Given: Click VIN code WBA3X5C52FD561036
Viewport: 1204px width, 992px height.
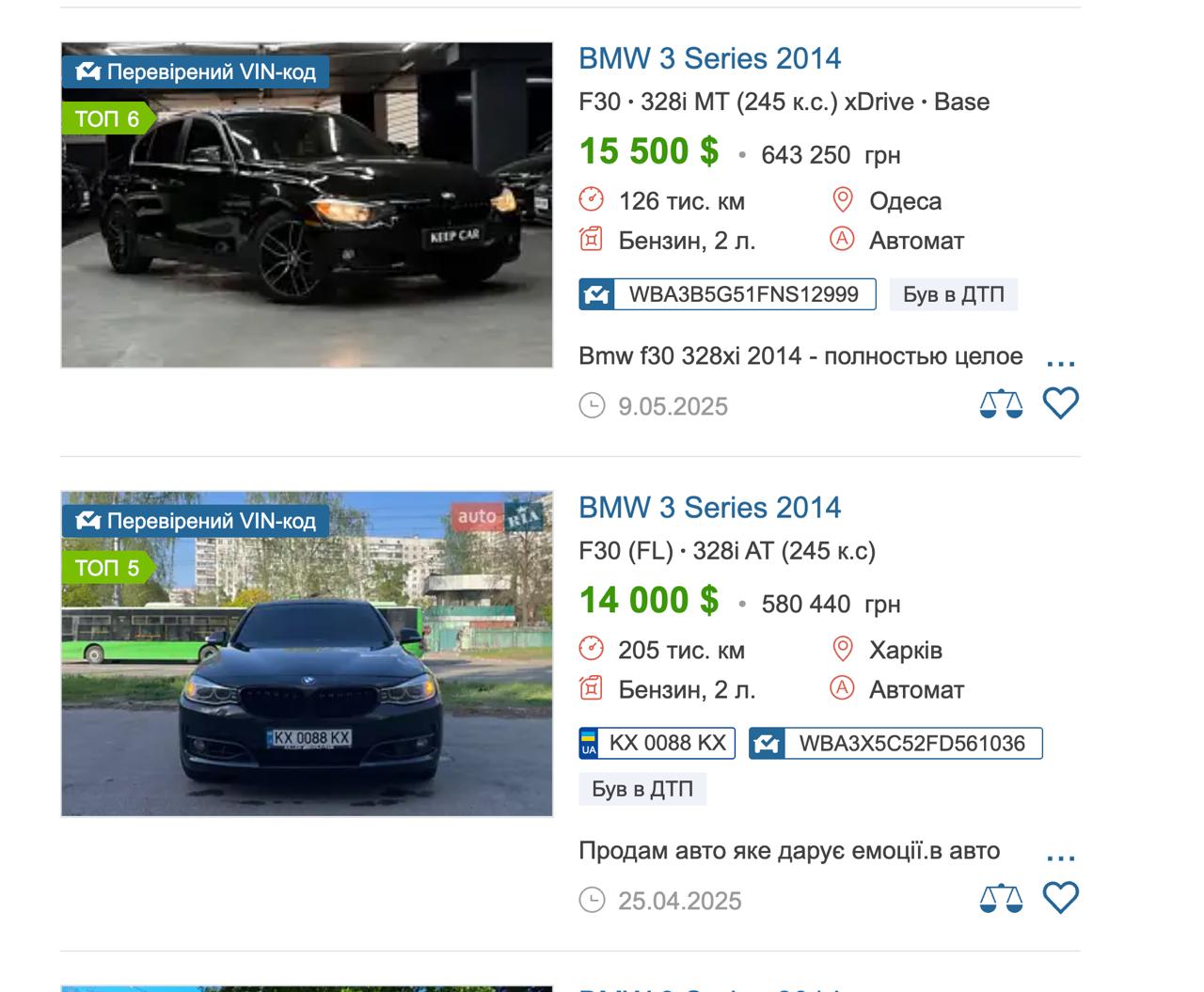Looking at the screenshot, I should (895, 744).
